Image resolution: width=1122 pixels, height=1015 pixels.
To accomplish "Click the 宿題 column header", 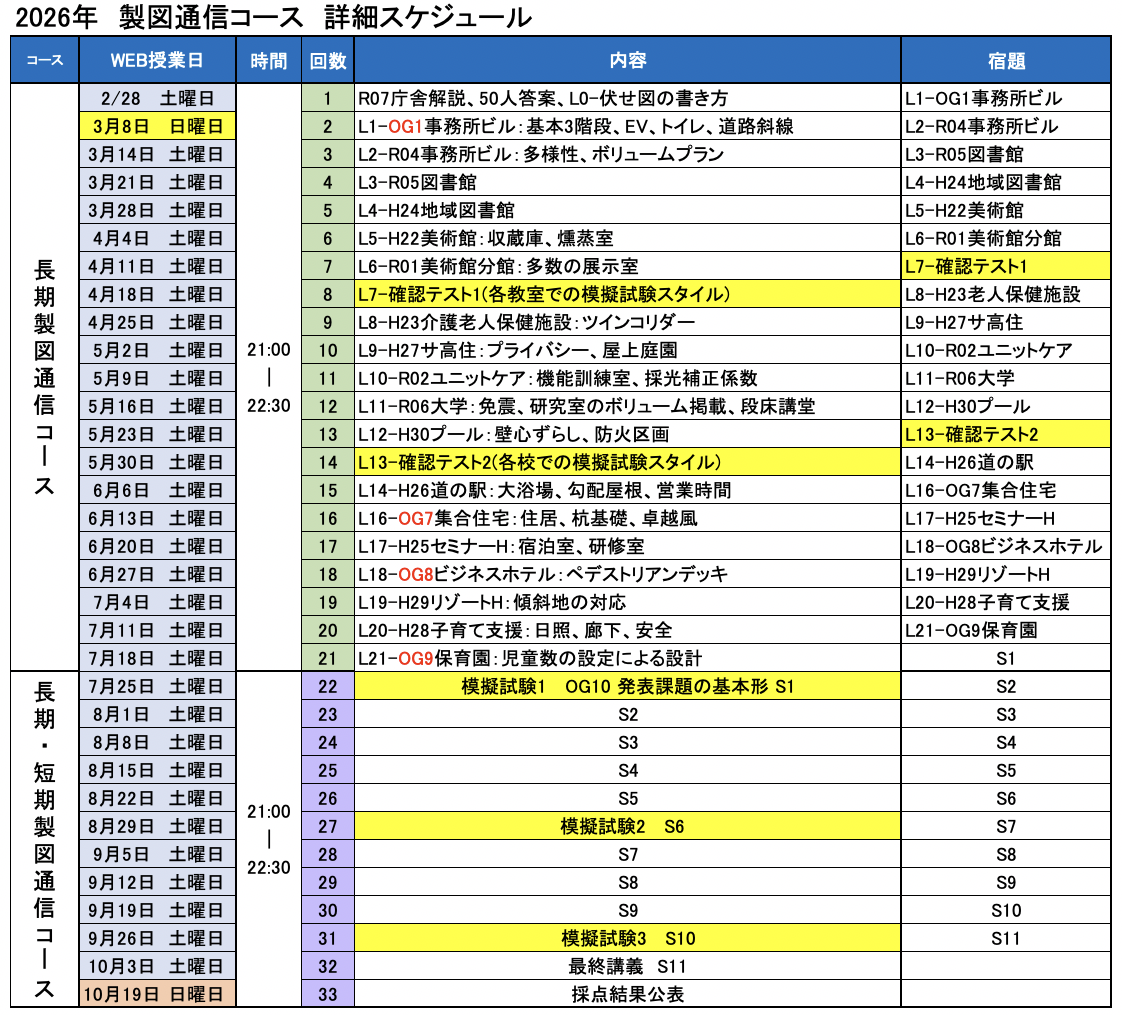I will [x=1005, y=61].
